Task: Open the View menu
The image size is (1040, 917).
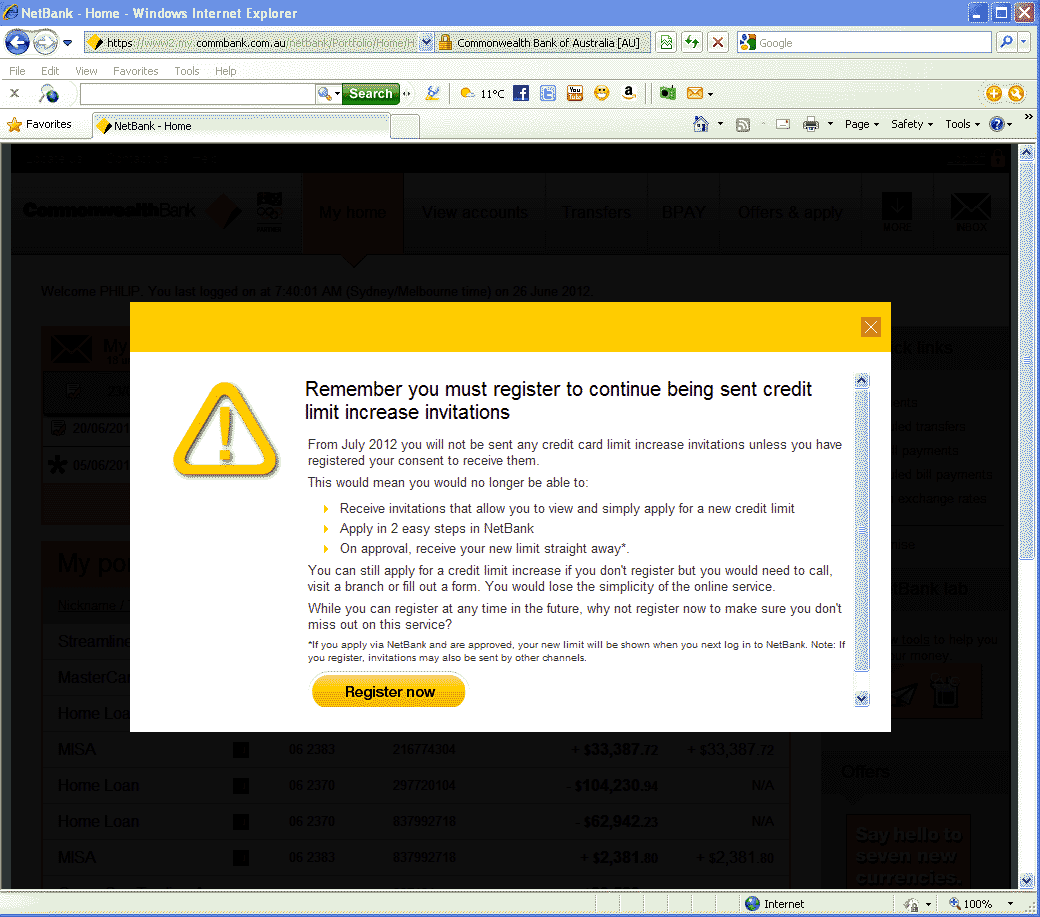Action: coord(86,71)
